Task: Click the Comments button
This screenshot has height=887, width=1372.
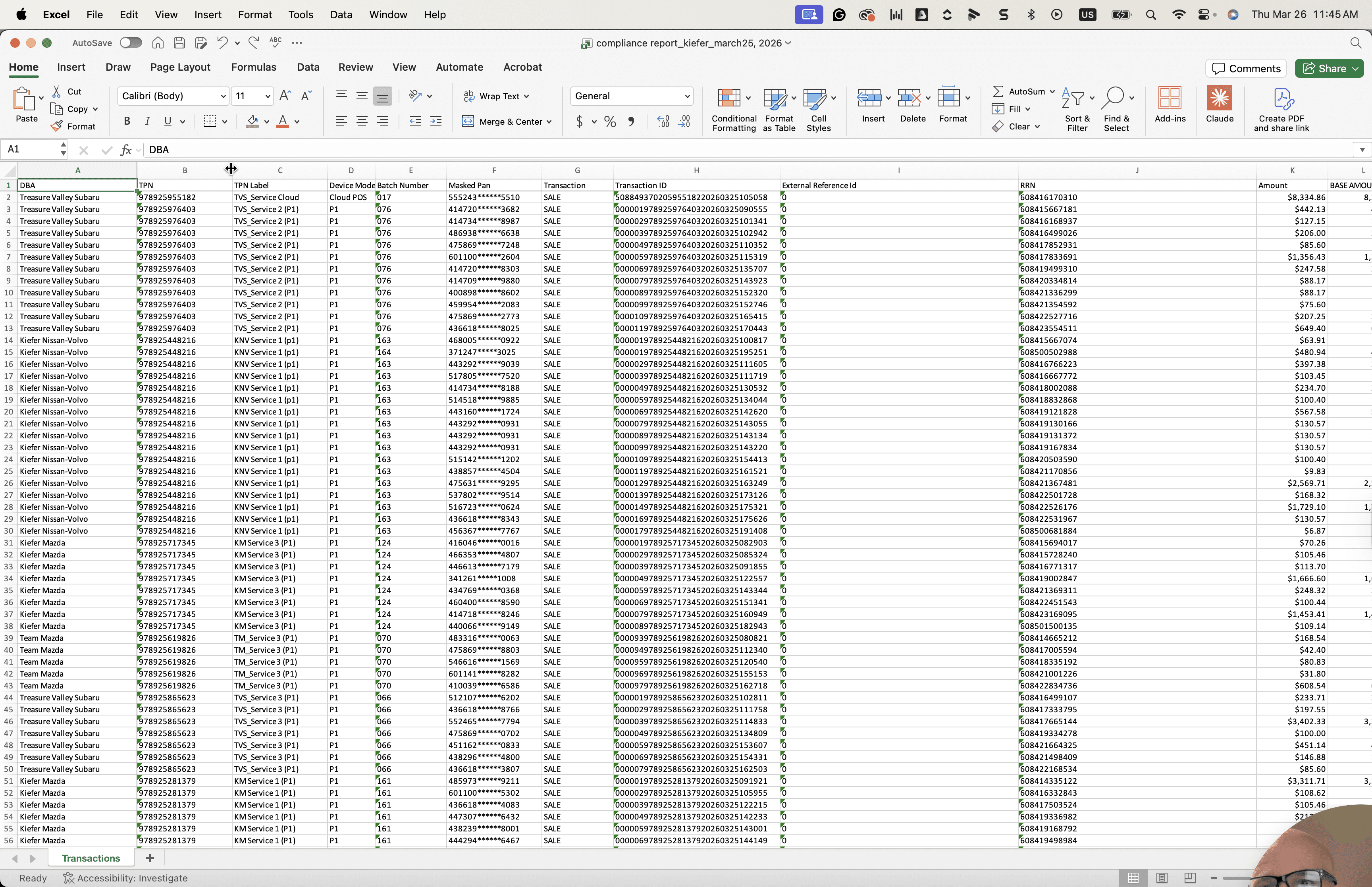Action: pos(1247,69)
